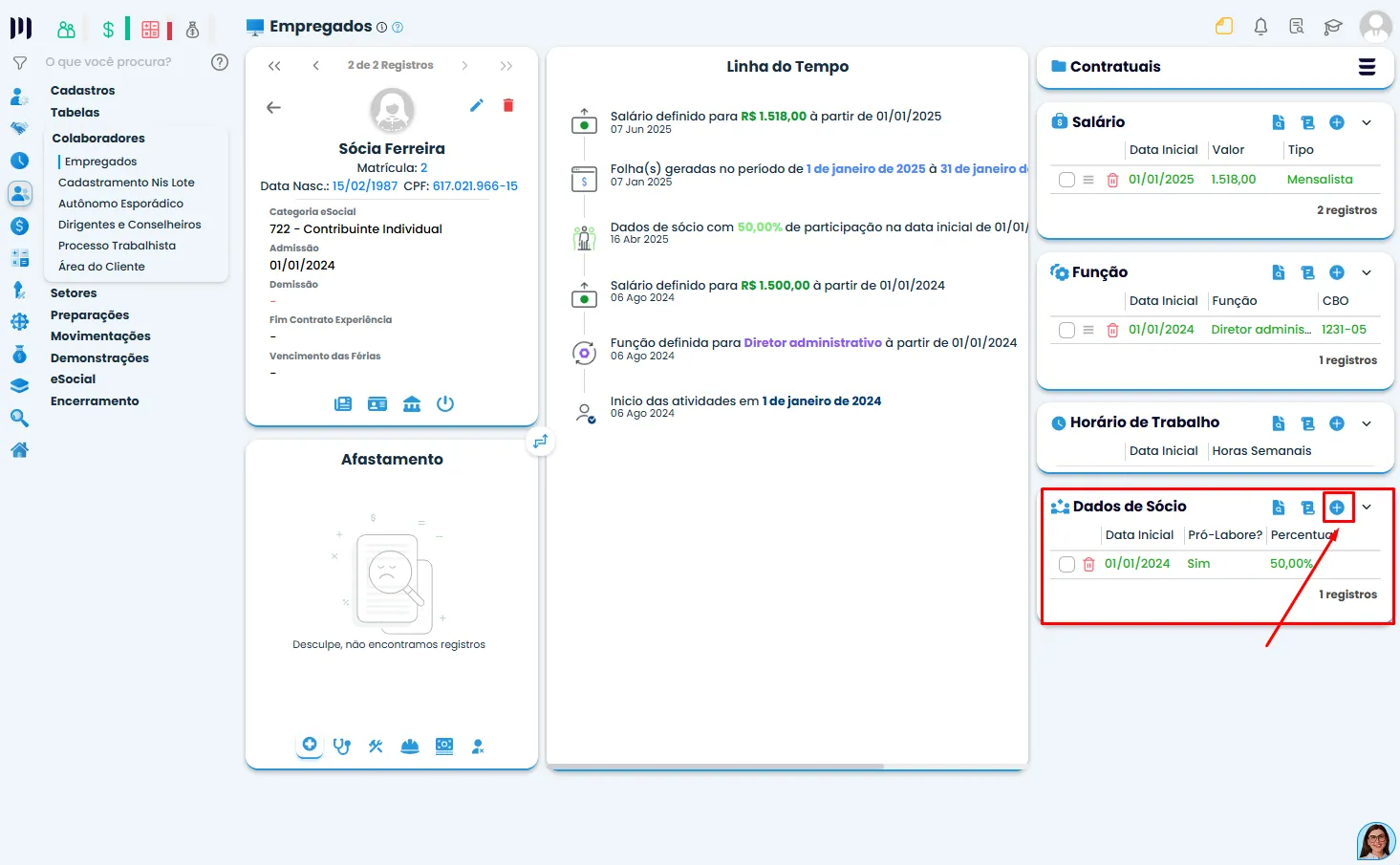This screenshot has height=865, width=1400.
Task: Select the Diretor administrativo row checkbox
Action: pyautogui.click(x=1066, y=330)
